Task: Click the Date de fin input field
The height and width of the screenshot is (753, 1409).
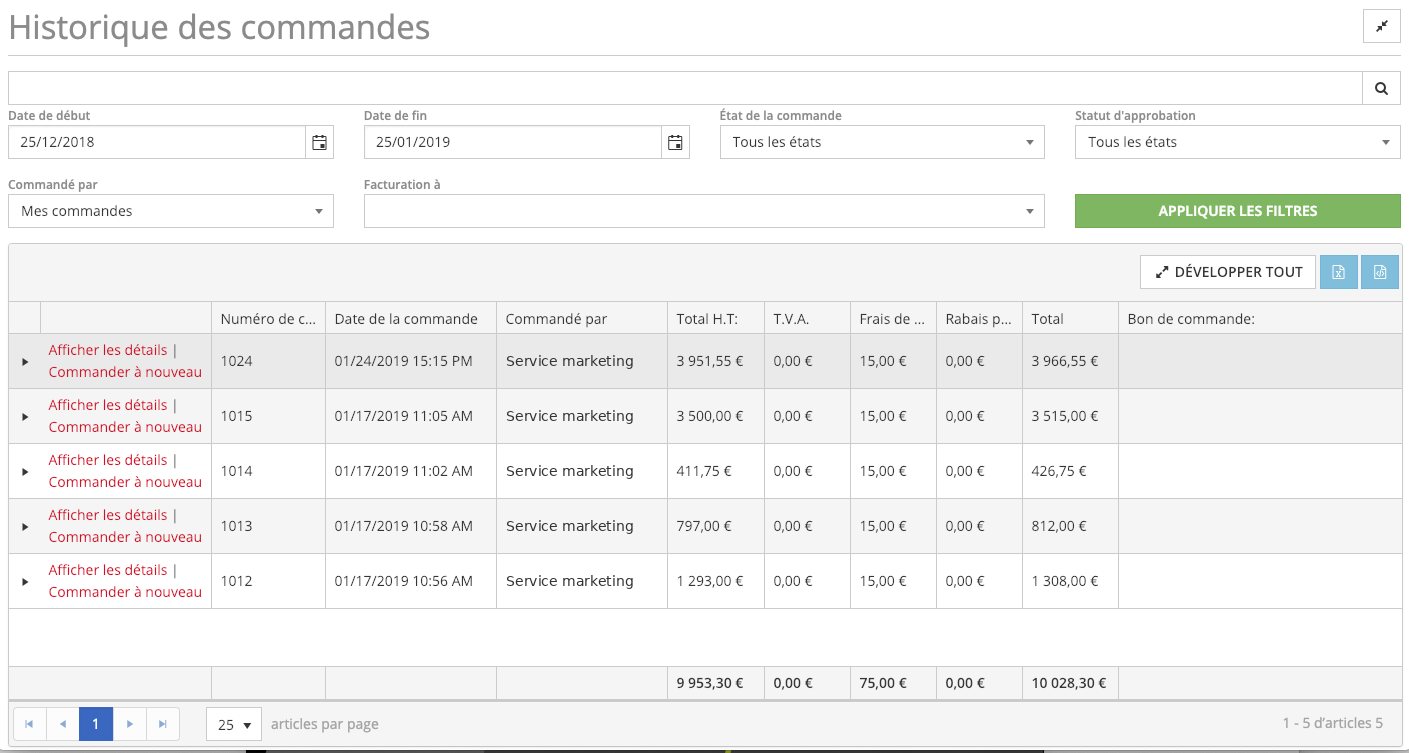Action: tap(513, 142)
